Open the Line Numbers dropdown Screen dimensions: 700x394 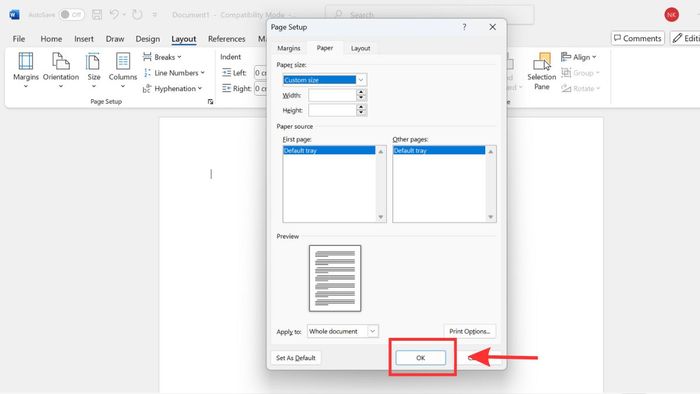point(174,73)
